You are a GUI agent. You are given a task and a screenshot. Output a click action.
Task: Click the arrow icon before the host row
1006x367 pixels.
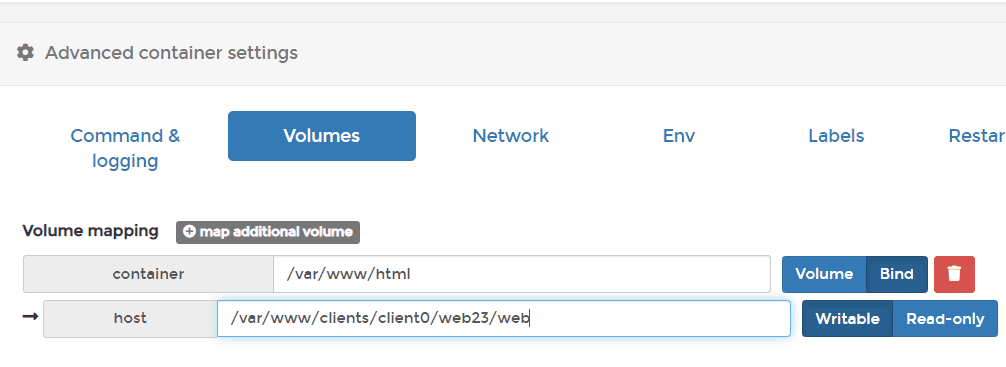tap(30, 316)
